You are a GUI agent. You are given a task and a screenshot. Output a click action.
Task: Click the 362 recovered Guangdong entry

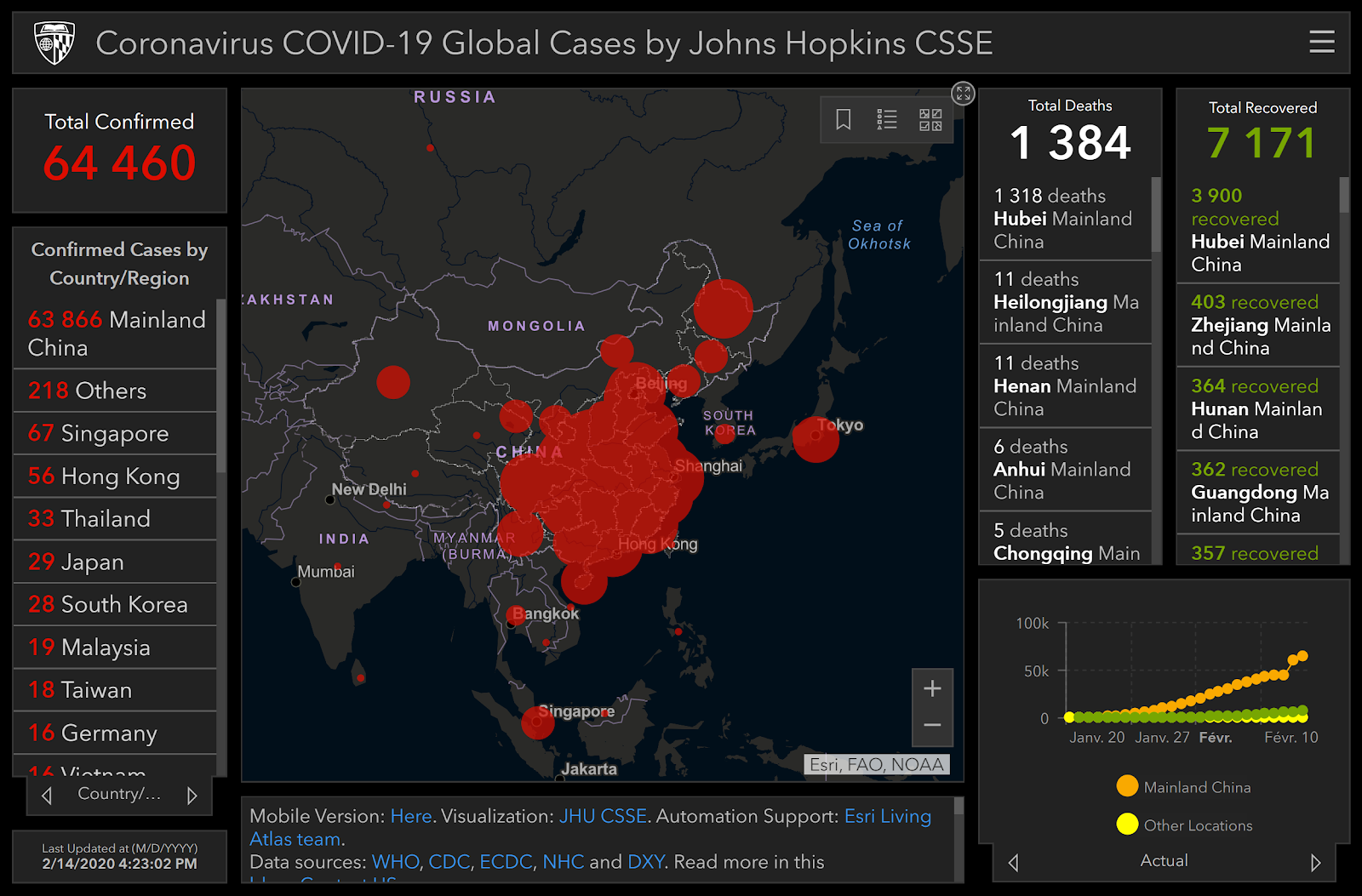click(1258, 492)
